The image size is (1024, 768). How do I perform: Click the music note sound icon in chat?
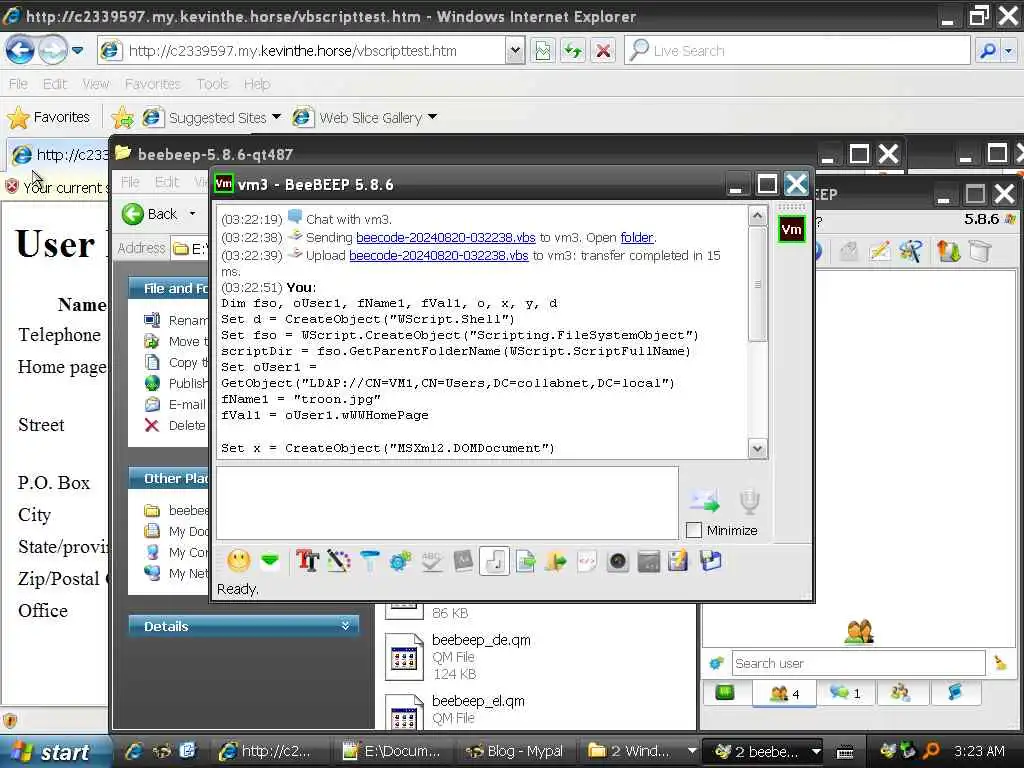coord(494,561)
